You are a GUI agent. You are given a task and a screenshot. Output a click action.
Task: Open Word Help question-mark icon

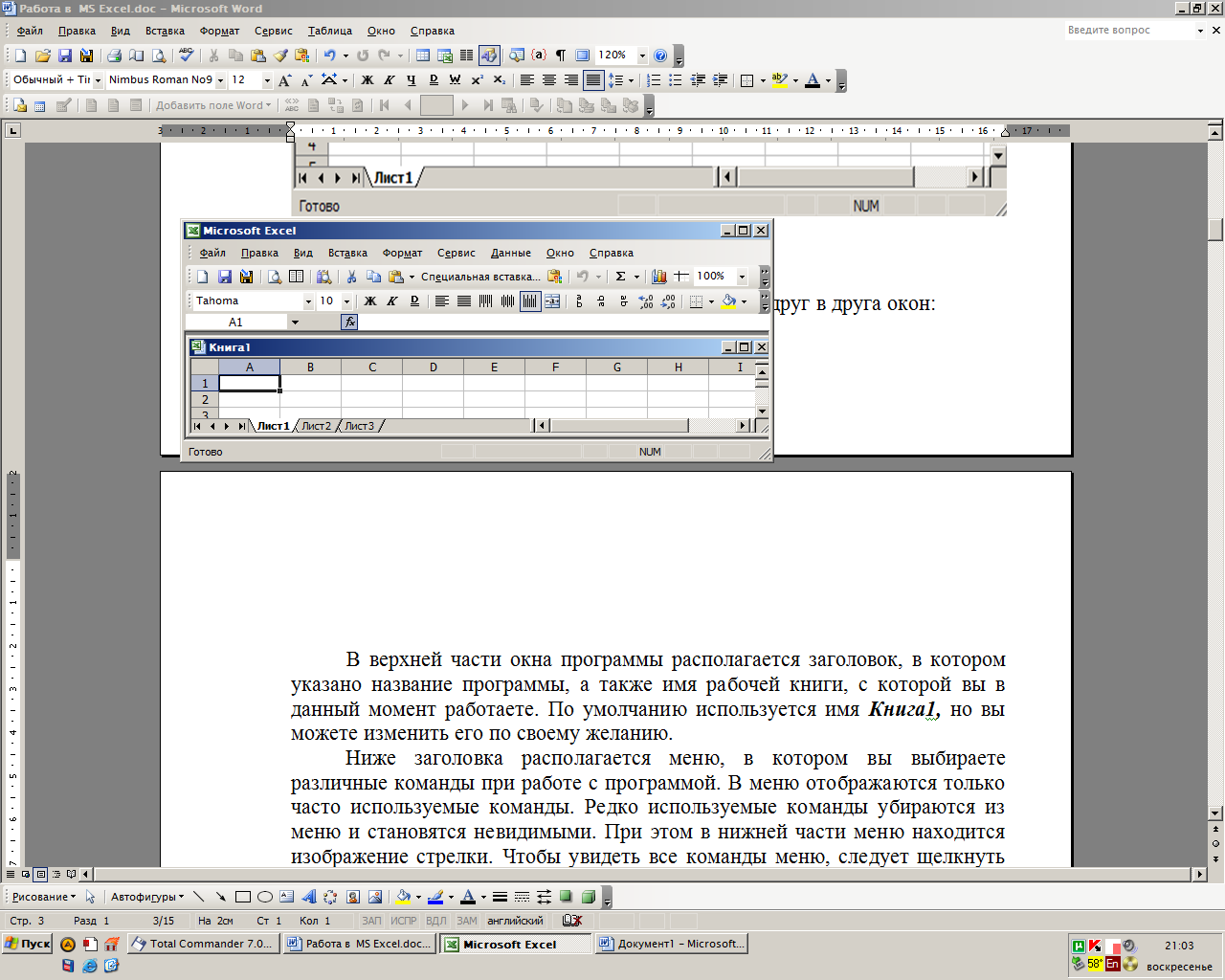coord(660,56)
